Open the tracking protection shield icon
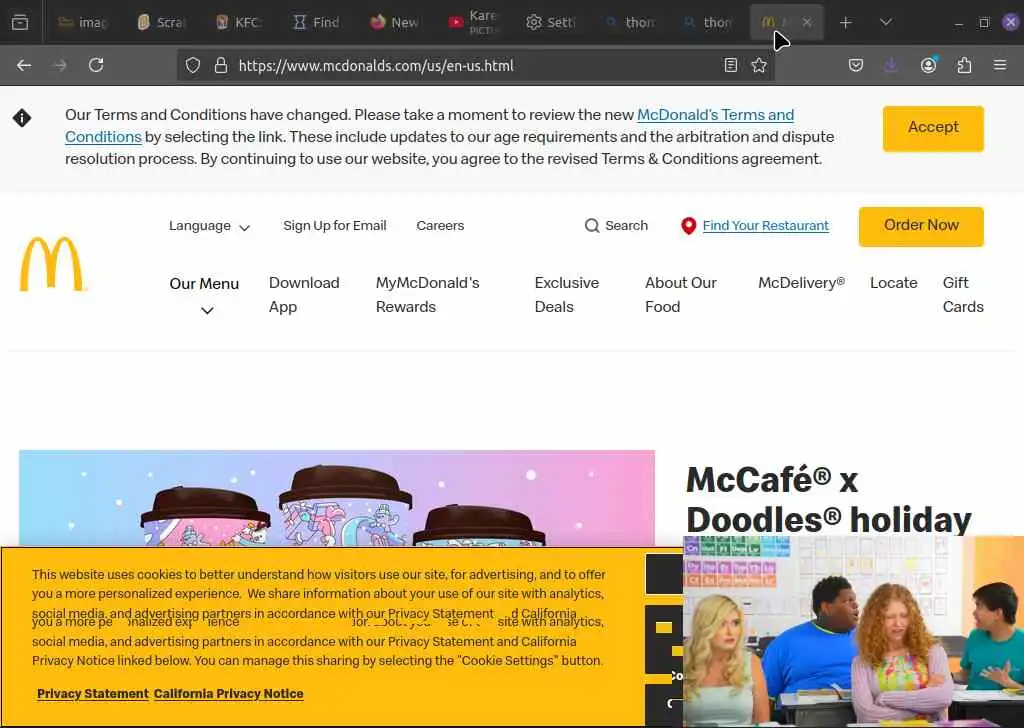 point(193,65)
